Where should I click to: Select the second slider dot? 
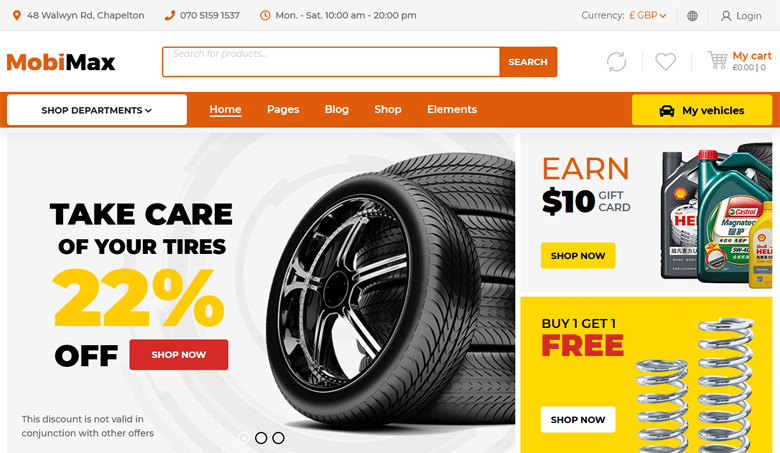[261, 438]
